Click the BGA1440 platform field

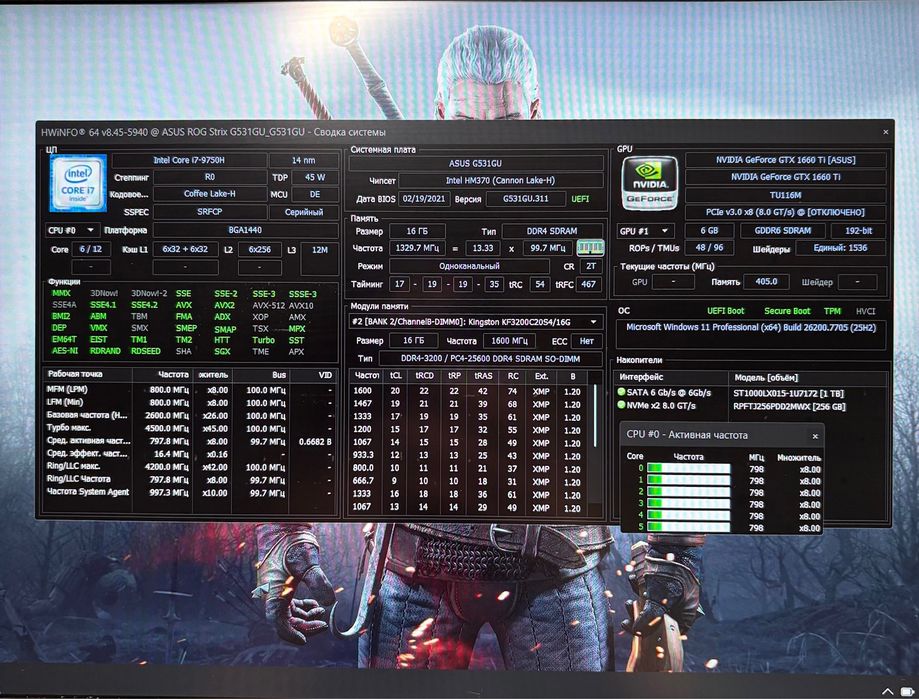pyautogui.click(x=245, y=230)
